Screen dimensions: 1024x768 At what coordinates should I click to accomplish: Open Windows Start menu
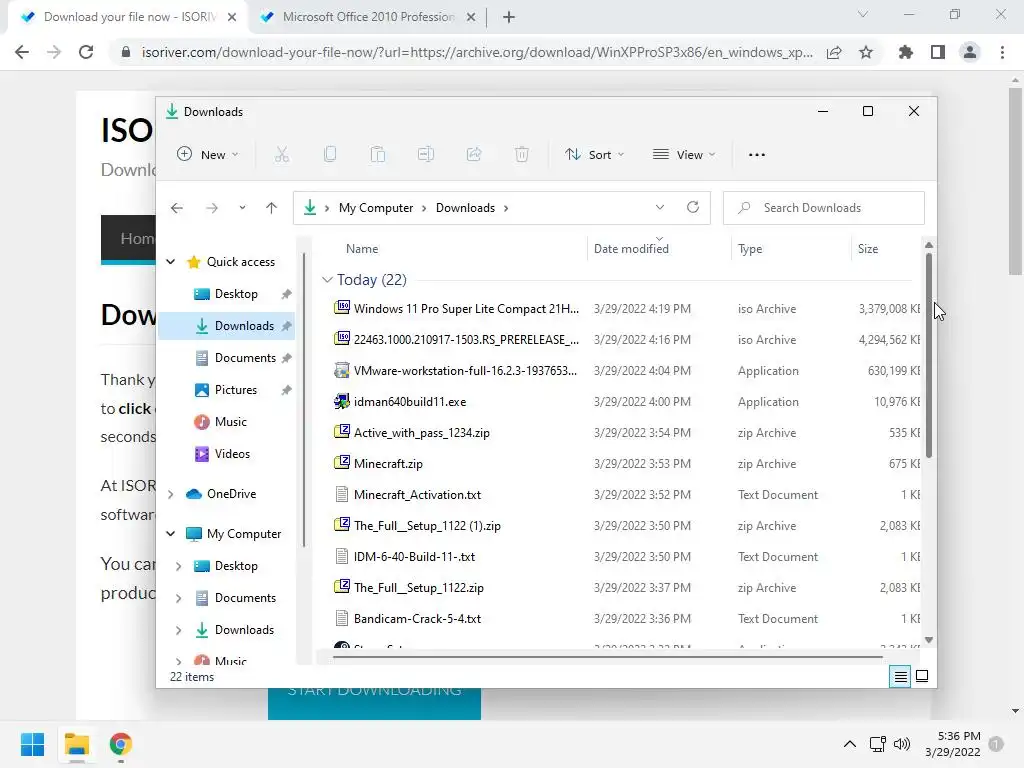(x=33, y=744)
